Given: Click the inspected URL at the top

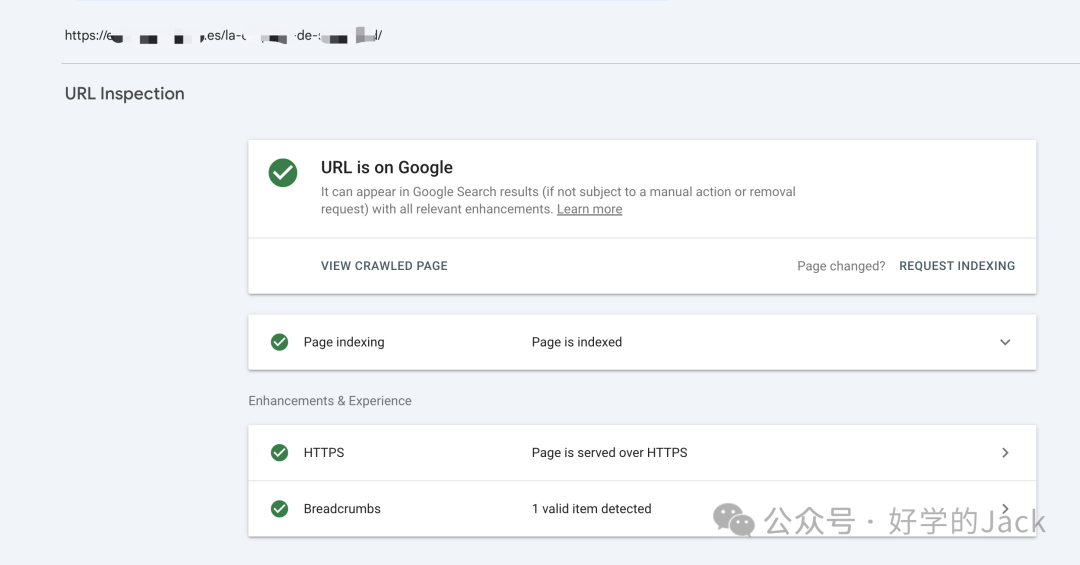Looking at the screenshot, I should click(x=223, y=35).
